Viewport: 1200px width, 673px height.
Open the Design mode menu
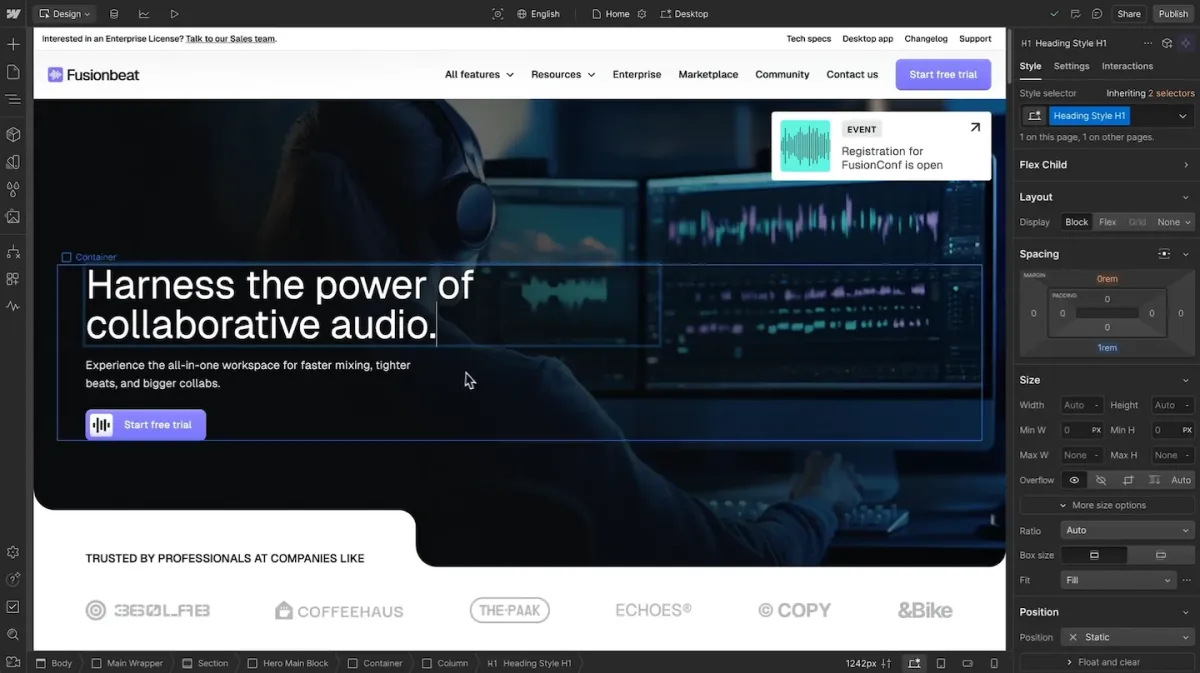point(64,13)
